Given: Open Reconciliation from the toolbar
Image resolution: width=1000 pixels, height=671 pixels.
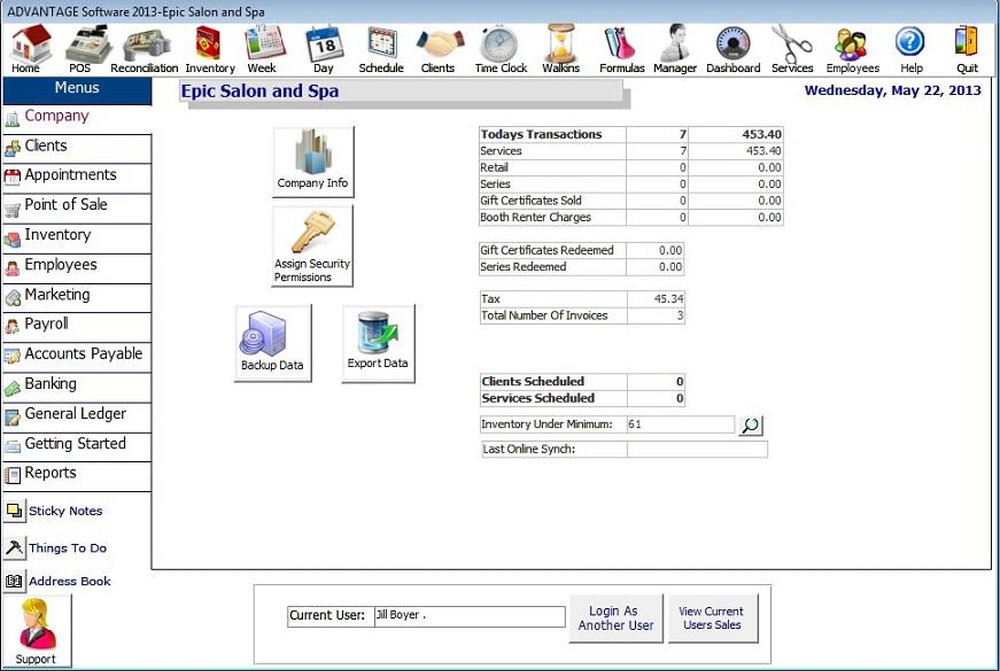Looking at the screenshot, I should coord(145,50).
